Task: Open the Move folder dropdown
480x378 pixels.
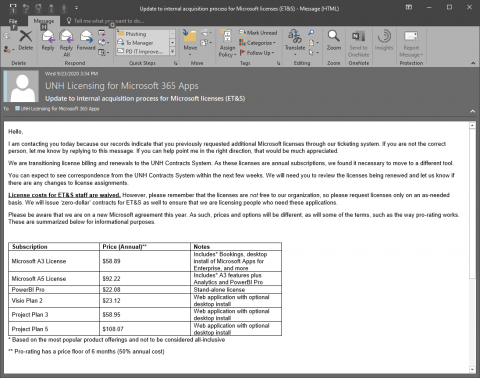Action: pos(190,43)
